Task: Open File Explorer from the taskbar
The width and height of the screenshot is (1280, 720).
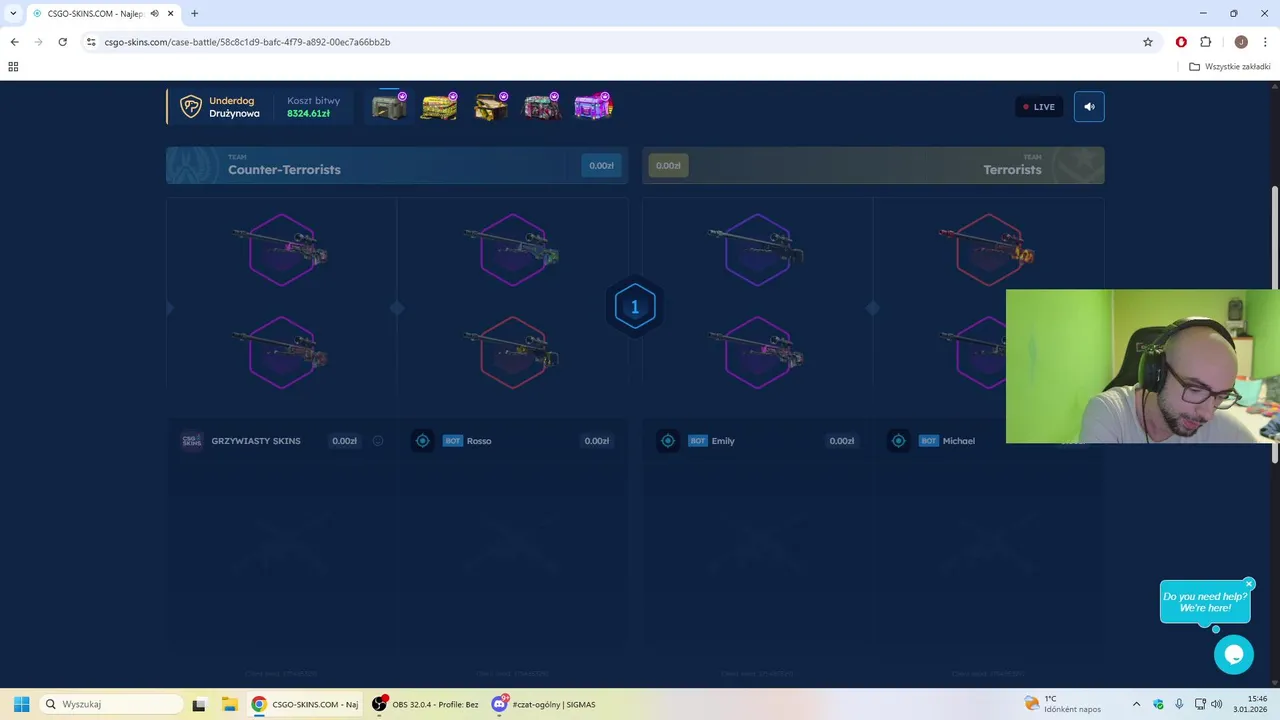Action: (228, 704)
